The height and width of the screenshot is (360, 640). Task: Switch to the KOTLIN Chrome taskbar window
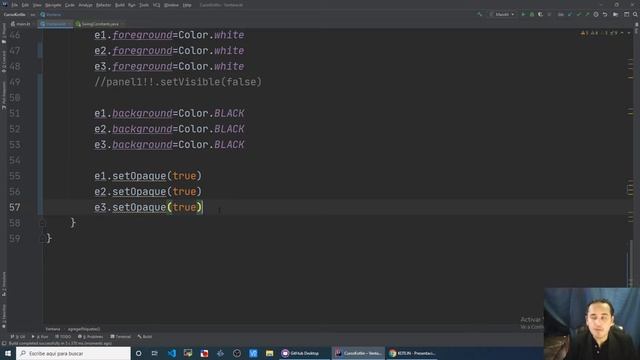click(x=412, y=353)
